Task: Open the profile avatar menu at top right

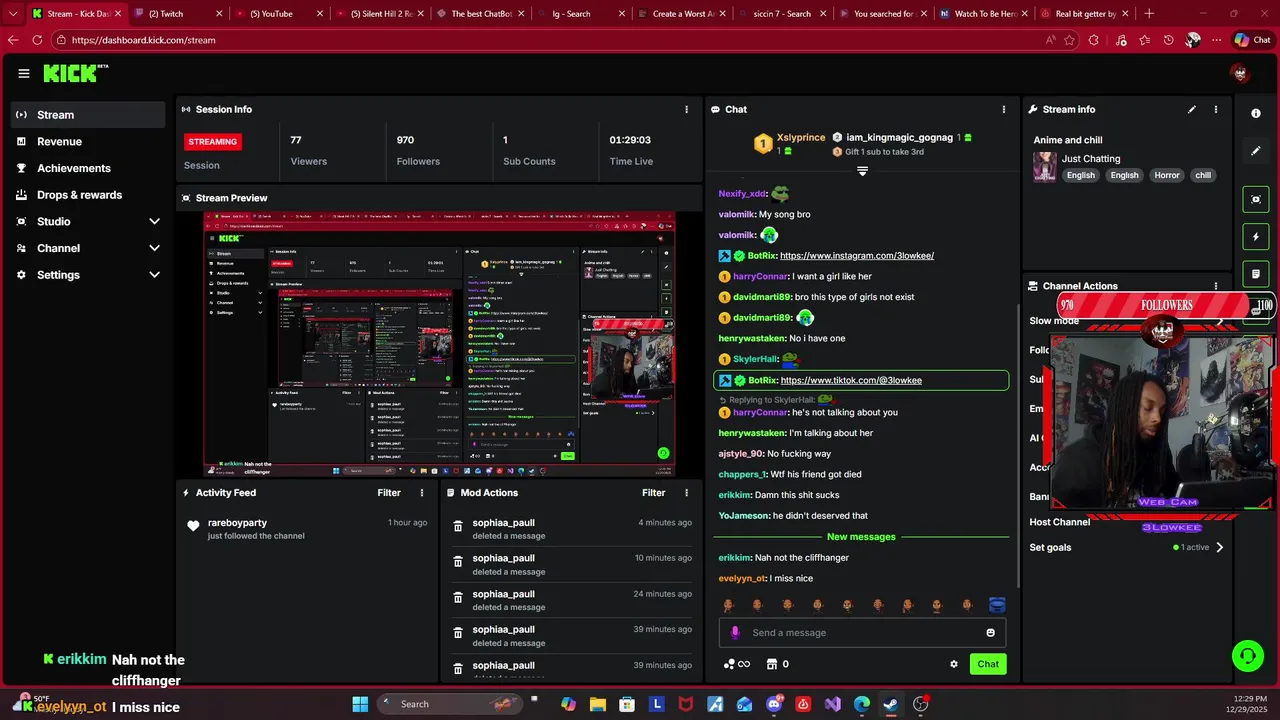Action: coord(1240,73)
